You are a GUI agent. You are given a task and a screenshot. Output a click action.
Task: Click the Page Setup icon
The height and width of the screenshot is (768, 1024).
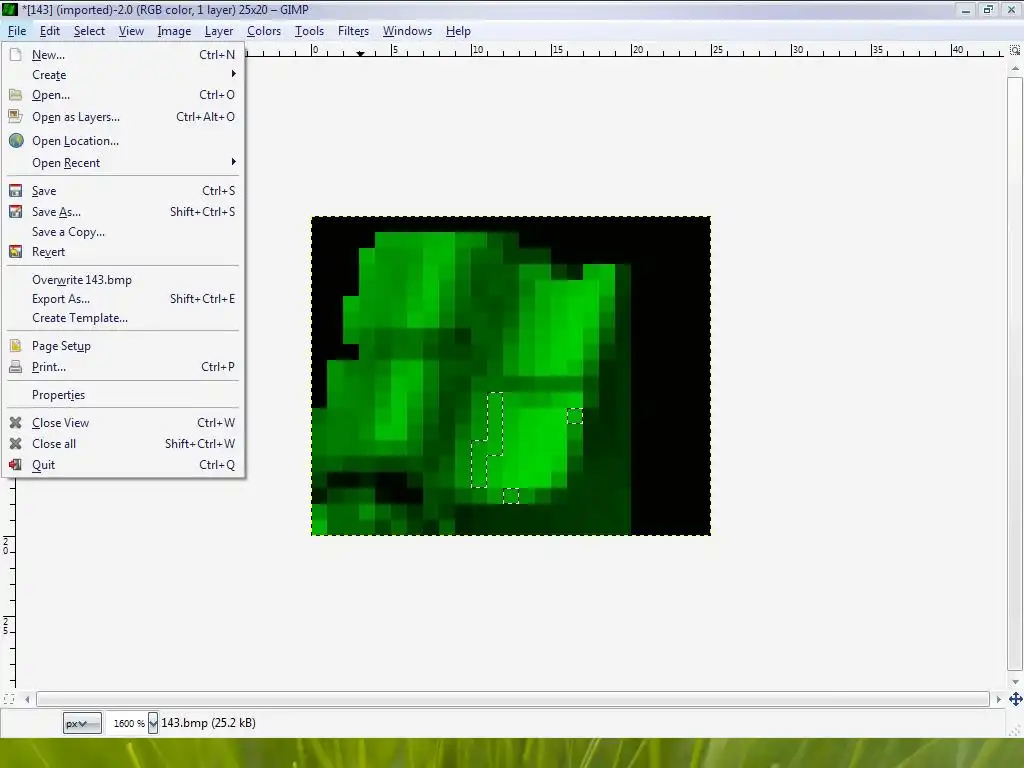16,345
